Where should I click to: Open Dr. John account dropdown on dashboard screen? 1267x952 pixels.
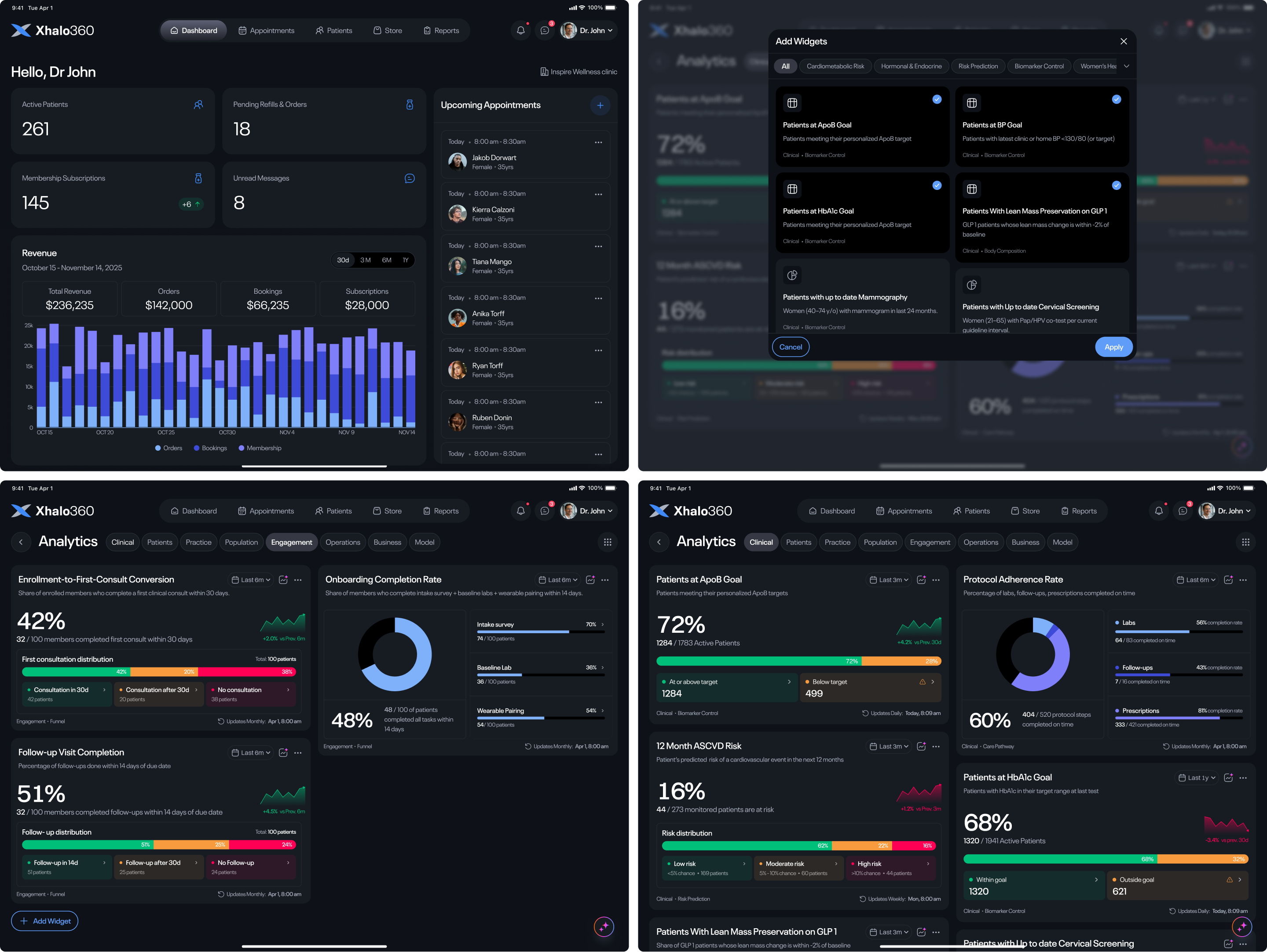(588, 30)
